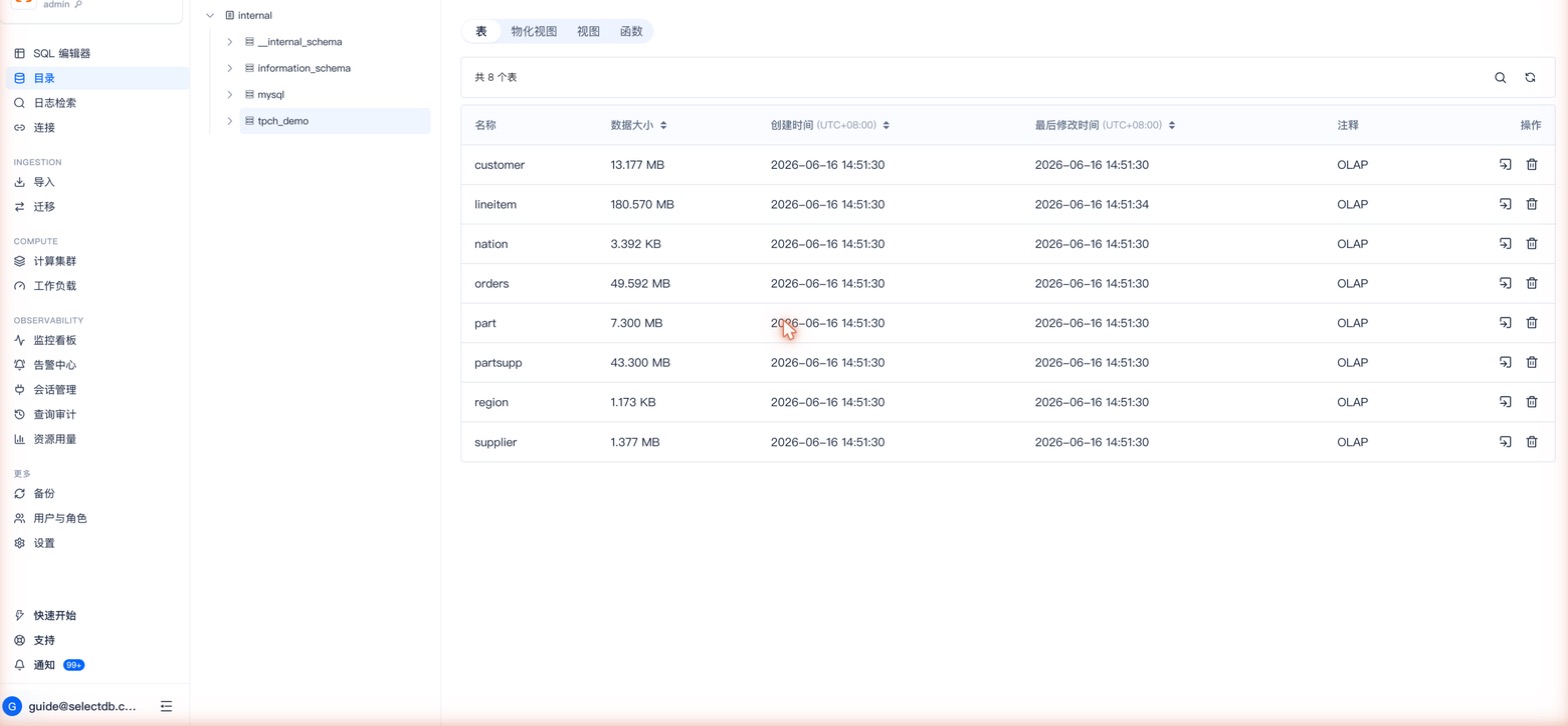This screenshot has height=726, width=1568.
Task: Click the import icon for lineitem row
Action: (1505, 204)
